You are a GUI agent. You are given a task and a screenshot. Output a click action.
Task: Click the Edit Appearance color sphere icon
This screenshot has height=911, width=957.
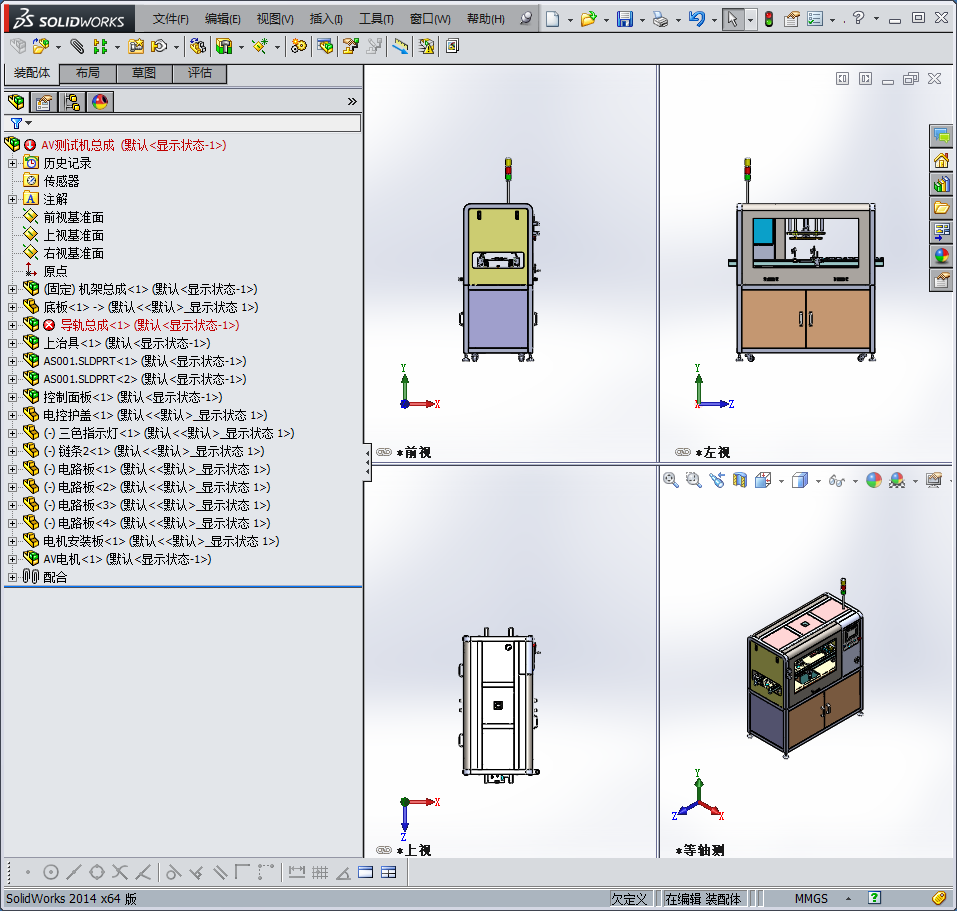874,480
